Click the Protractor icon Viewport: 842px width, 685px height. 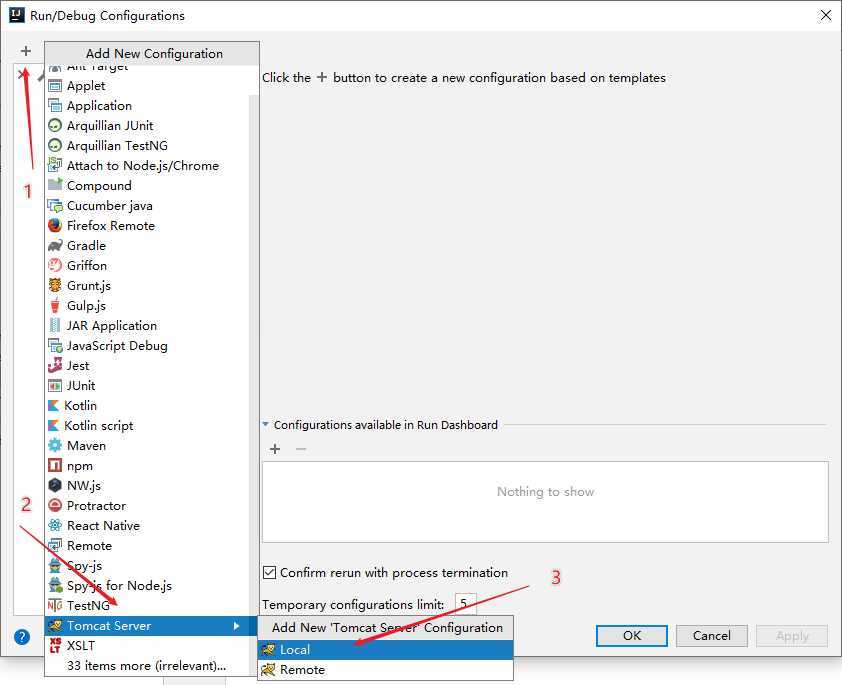[55, 505]
